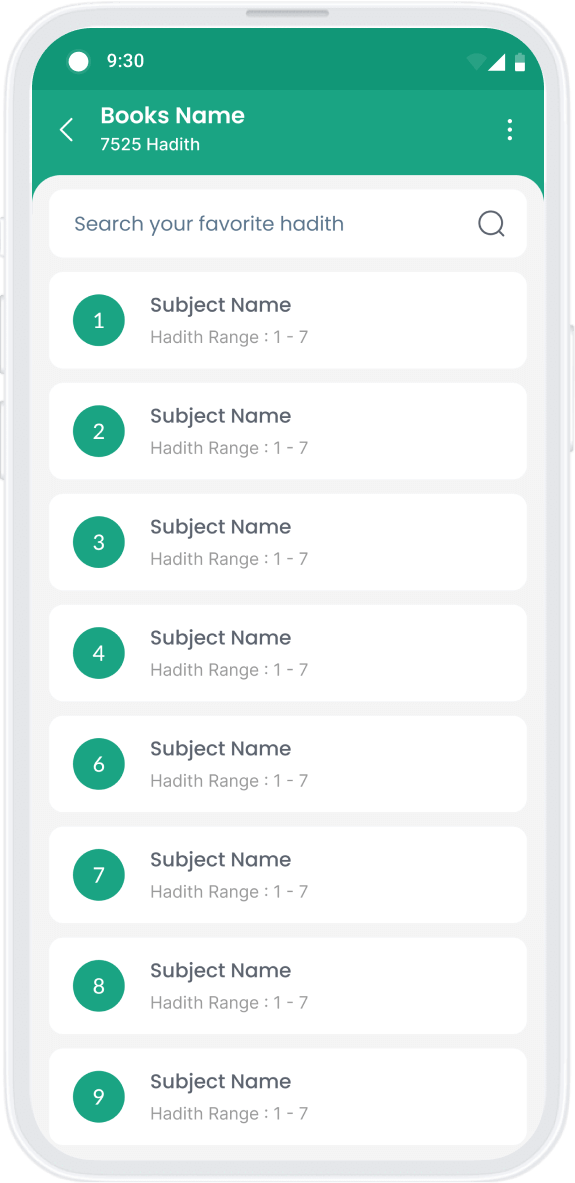
Task: Click the green circle numbered 3
Action: pos(99,542)
